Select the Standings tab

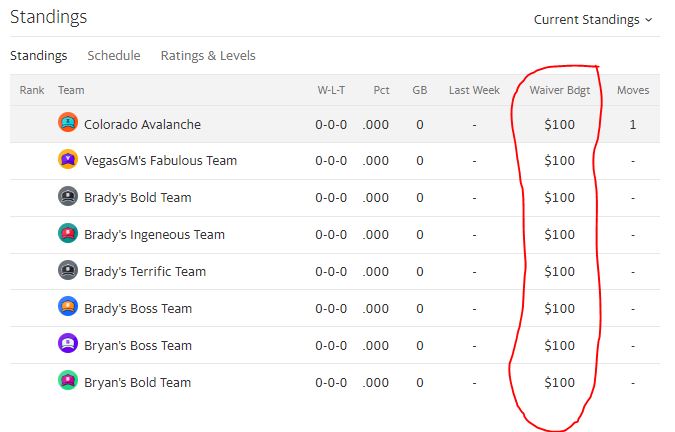click(39, 56)
